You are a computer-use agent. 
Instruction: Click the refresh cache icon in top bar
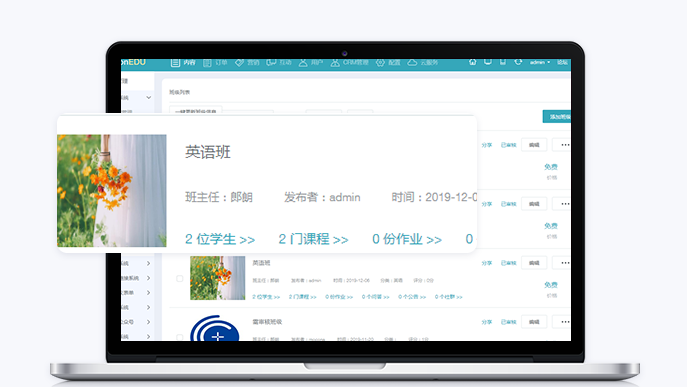click(518, 62)
